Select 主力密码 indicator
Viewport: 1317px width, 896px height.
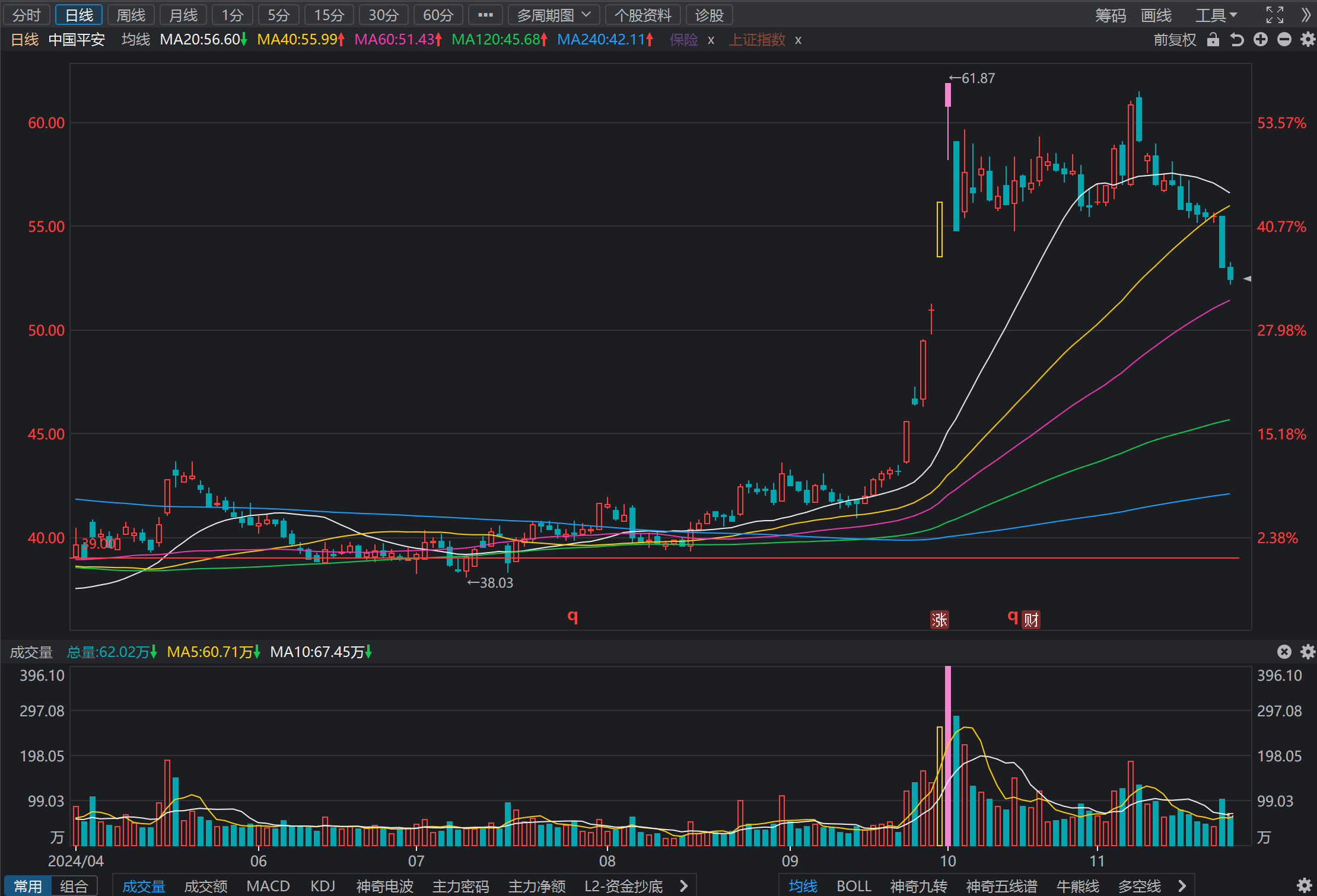point(461,886)
